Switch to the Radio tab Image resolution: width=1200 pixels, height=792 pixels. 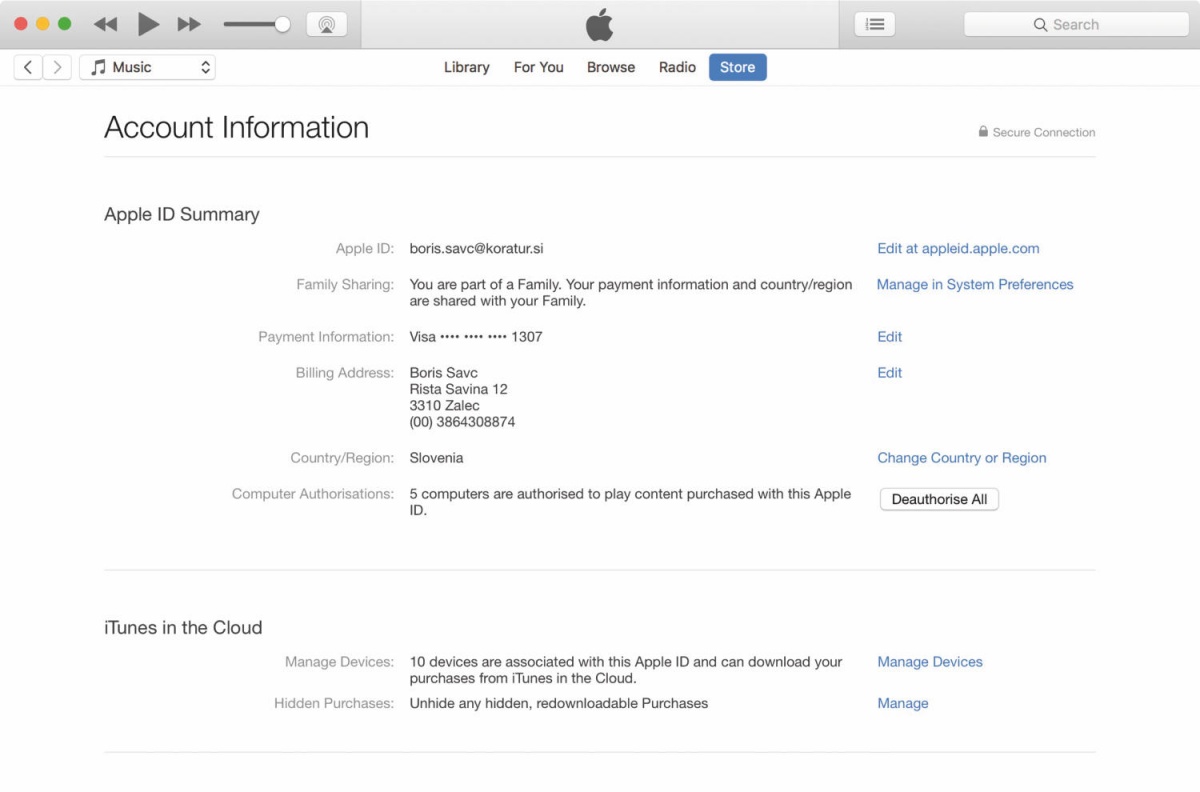pos(677,67)
